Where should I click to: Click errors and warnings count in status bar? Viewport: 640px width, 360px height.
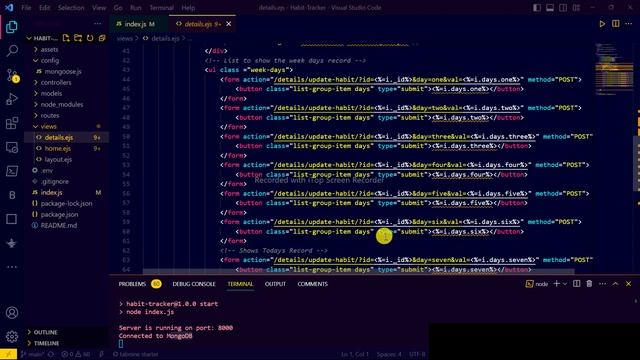(76, 354)
